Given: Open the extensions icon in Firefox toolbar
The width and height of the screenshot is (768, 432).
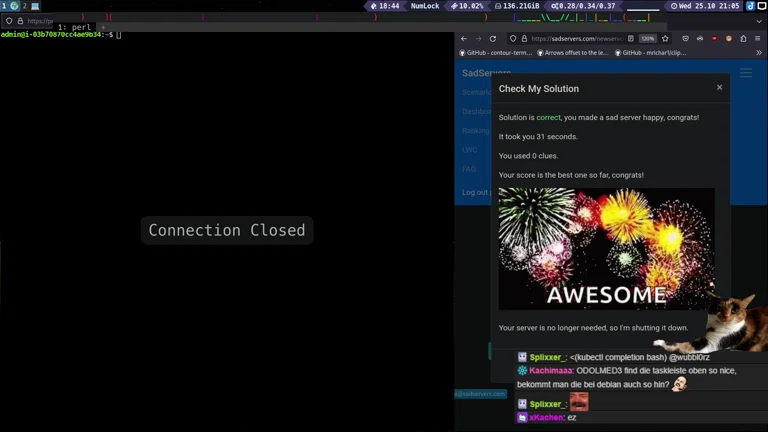Looking at the screenshot, I should [x=743, y=39].
